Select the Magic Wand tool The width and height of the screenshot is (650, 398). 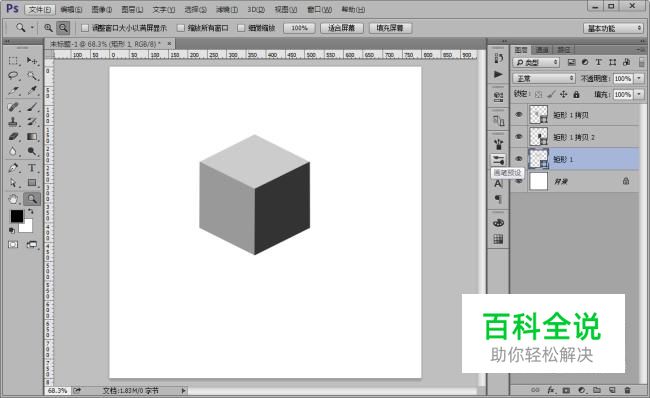[x=32, y=75]
